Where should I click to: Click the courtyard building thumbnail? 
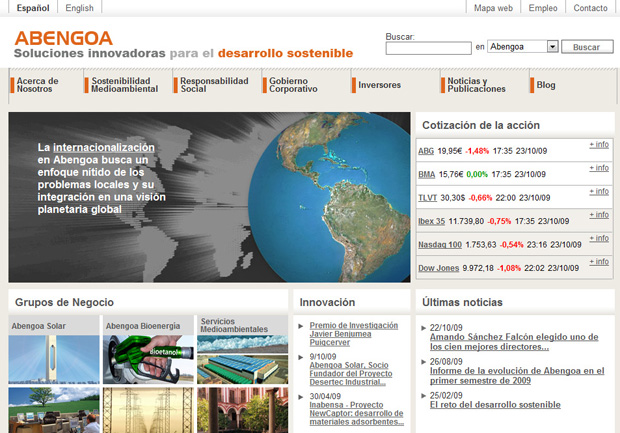point(242,410)
